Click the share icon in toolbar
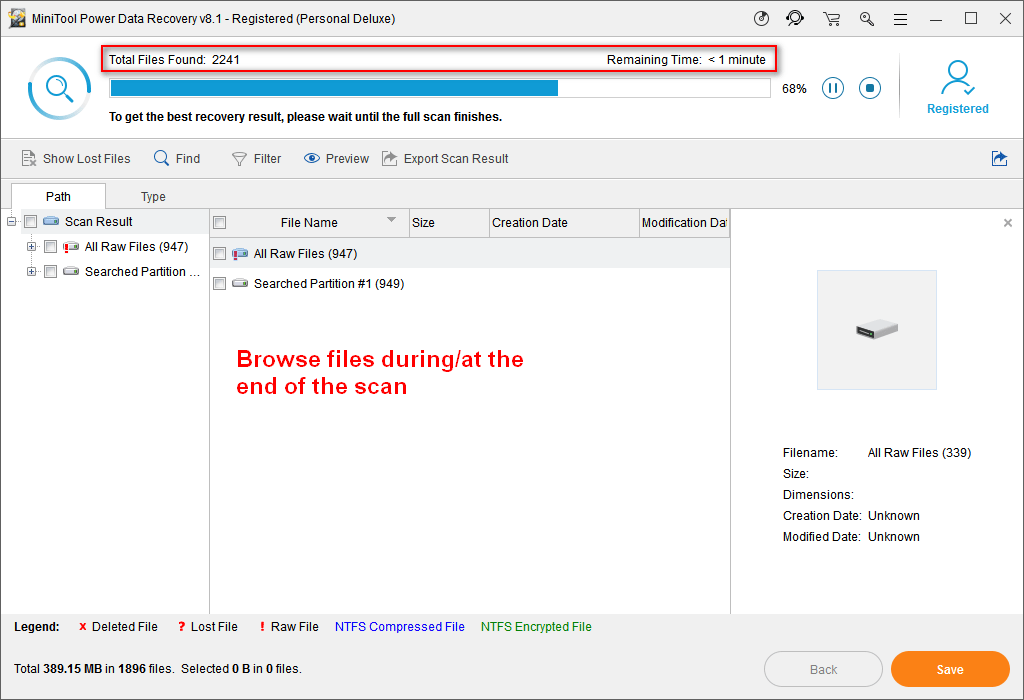This screenshot has height=700, width=1024. pos(999,159)
